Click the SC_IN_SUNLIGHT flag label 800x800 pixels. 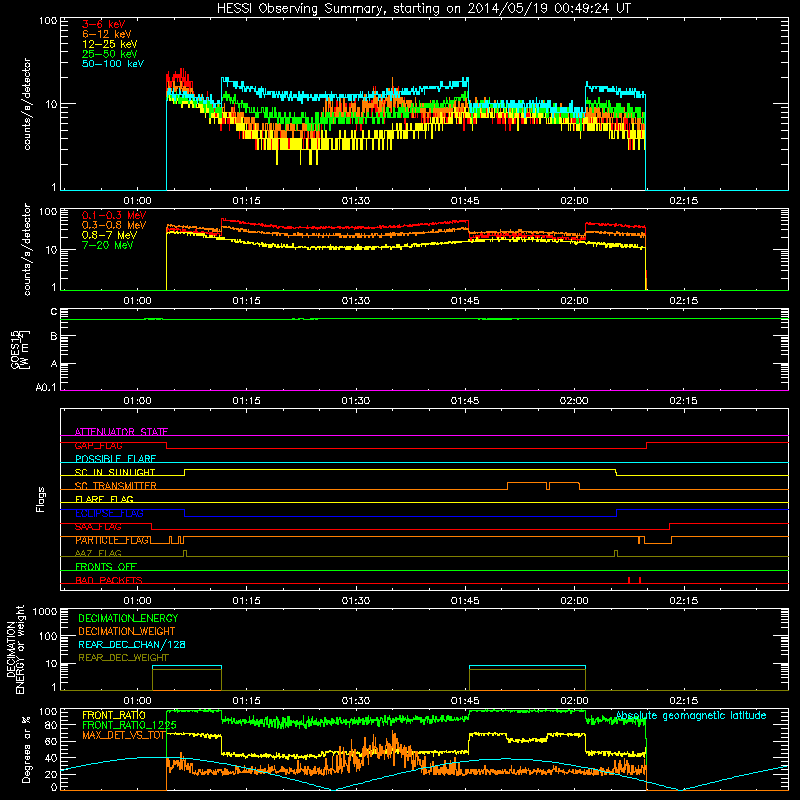coord(115,472)
